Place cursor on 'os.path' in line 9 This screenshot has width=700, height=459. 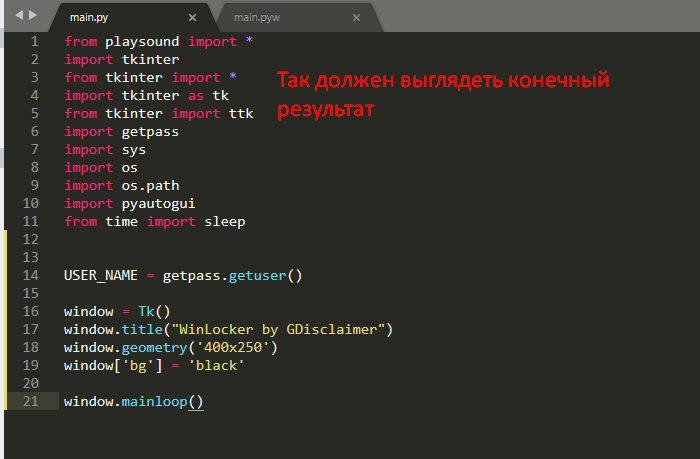[x=150, y=185]
